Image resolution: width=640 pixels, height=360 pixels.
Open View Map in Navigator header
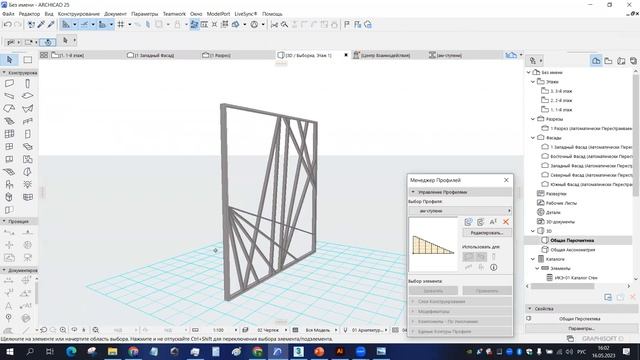609,61
